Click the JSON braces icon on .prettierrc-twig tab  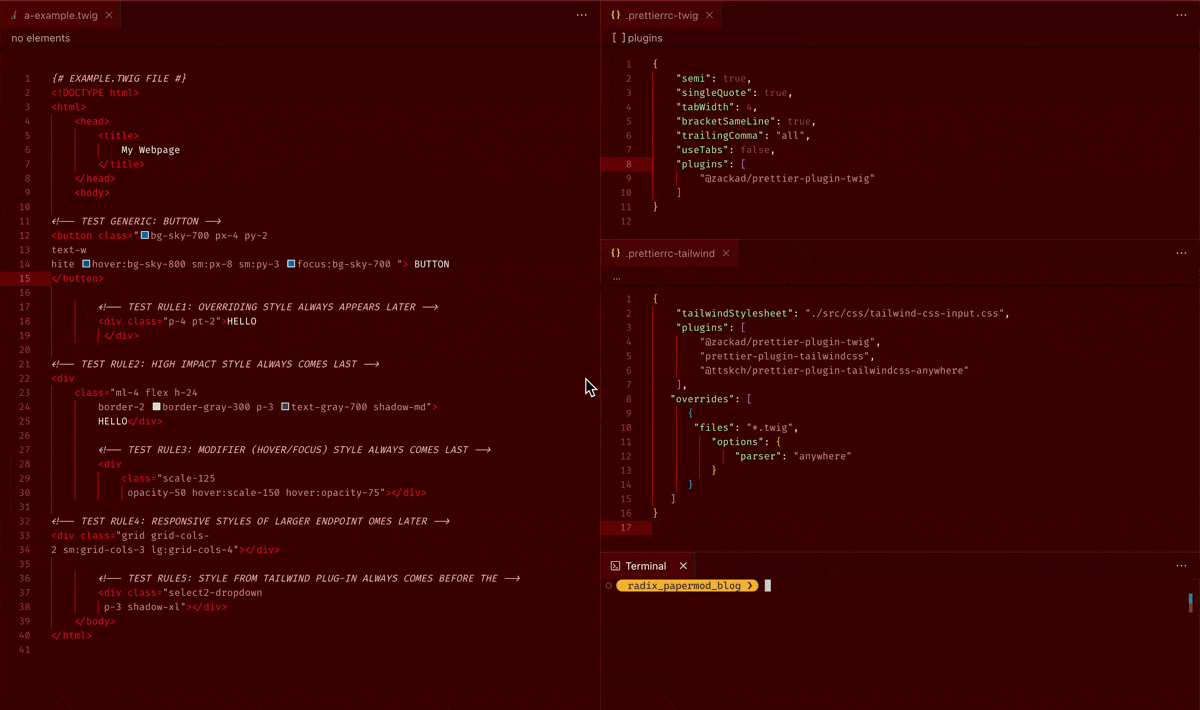tap(616, 15)
